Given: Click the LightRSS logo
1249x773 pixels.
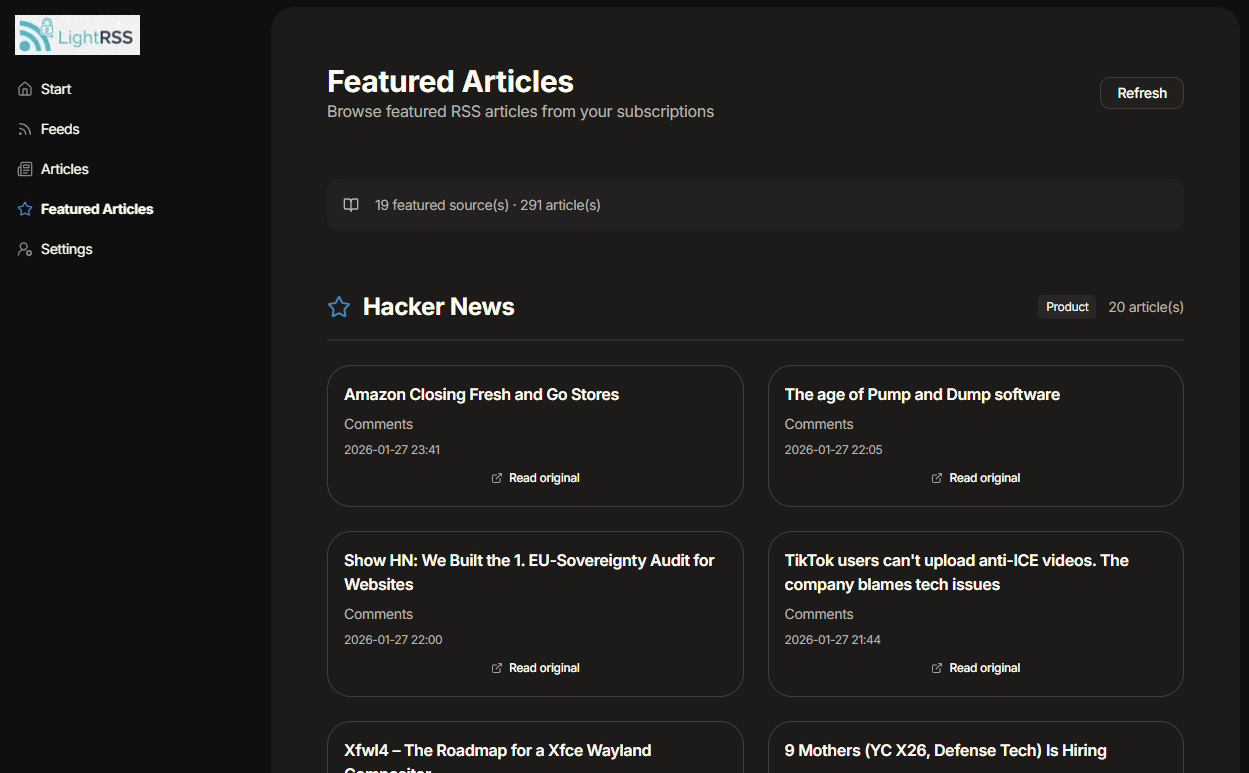Looking at the screenshot, I should click(x=77, y=35).
